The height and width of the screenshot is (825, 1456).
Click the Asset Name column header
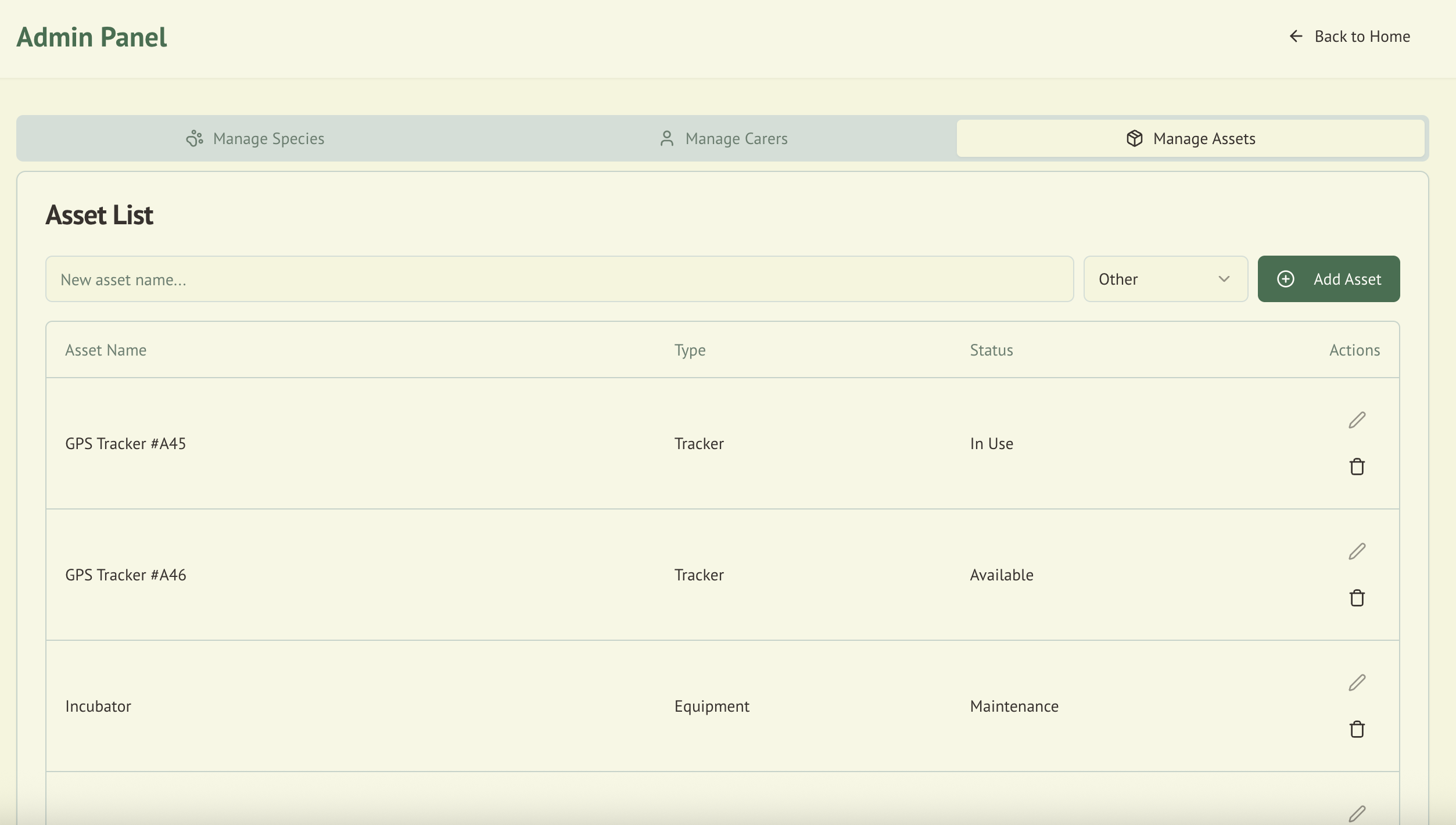[106, 350]
